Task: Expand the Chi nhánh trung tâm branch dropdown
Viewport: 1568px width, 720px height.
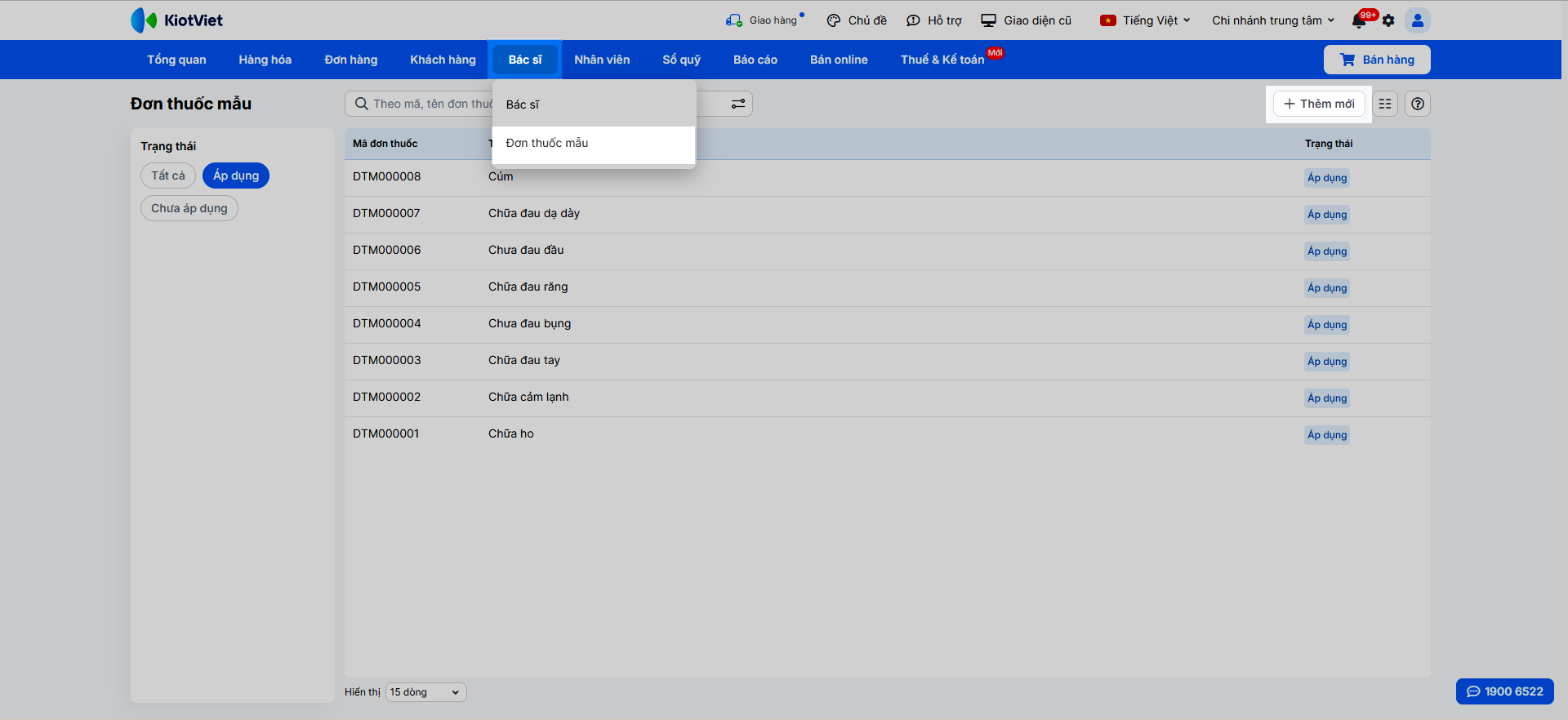Action: tap(1273, 20)
